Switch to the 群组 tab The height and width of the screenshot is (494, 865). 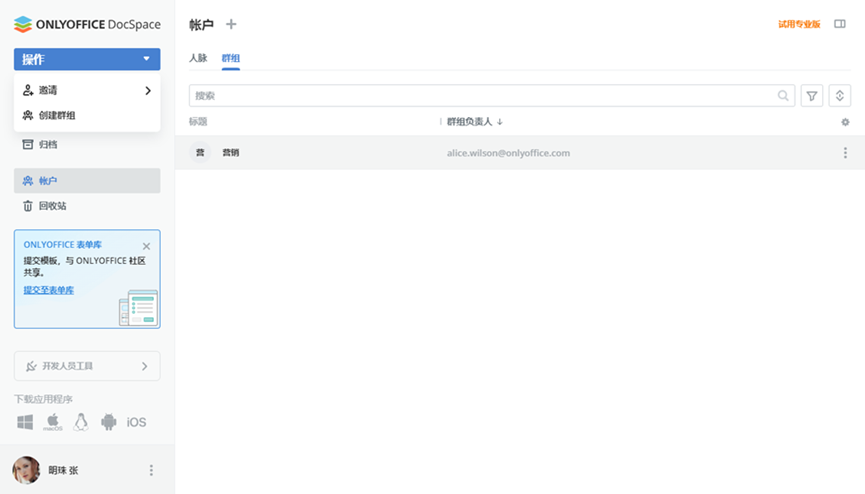point(231,58)
